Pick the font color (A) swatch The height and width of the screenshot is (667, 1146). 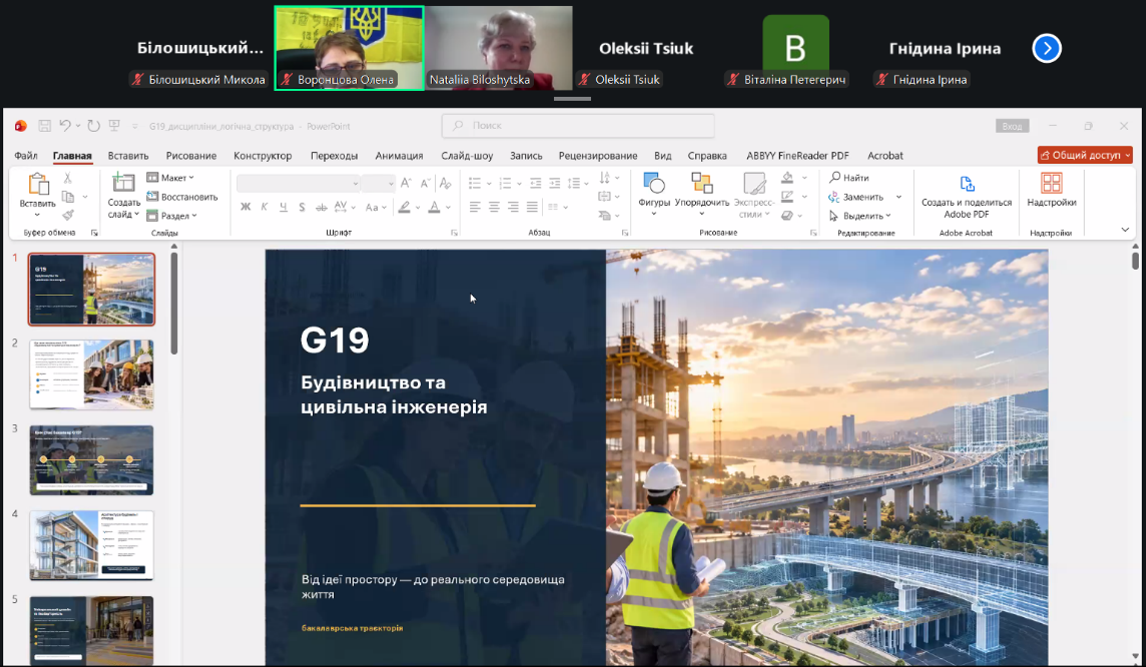(434, 207)
